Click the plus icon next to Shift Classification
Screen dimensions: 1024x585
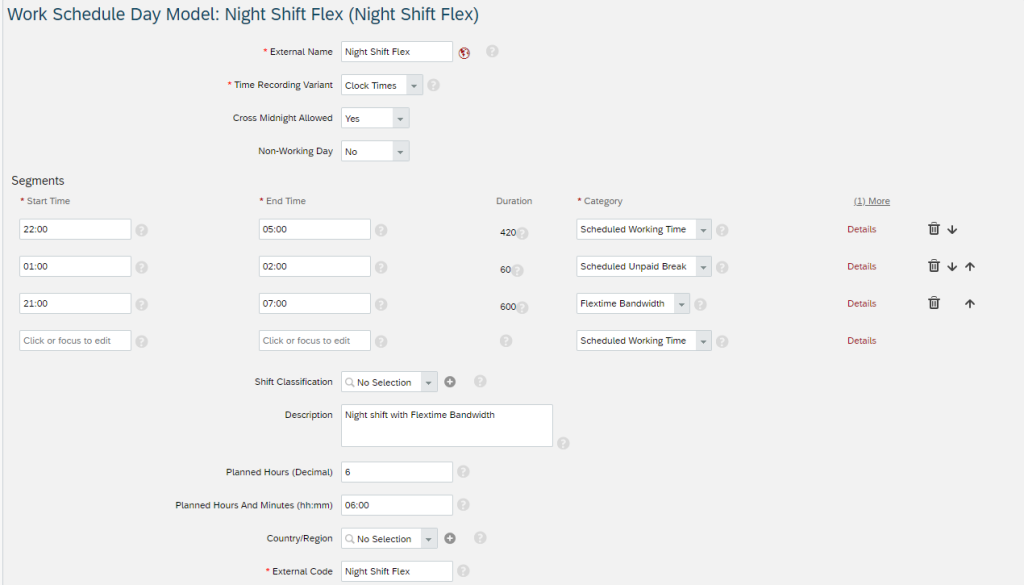point(450,382)
